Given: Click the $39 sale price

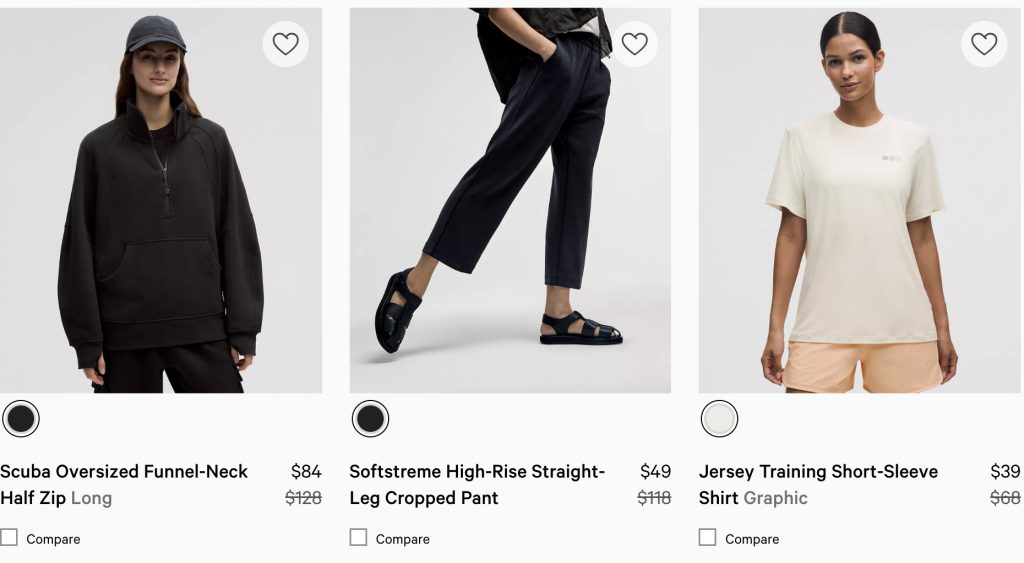Looking at the screenshot, I should click(x=1005, y=472).
